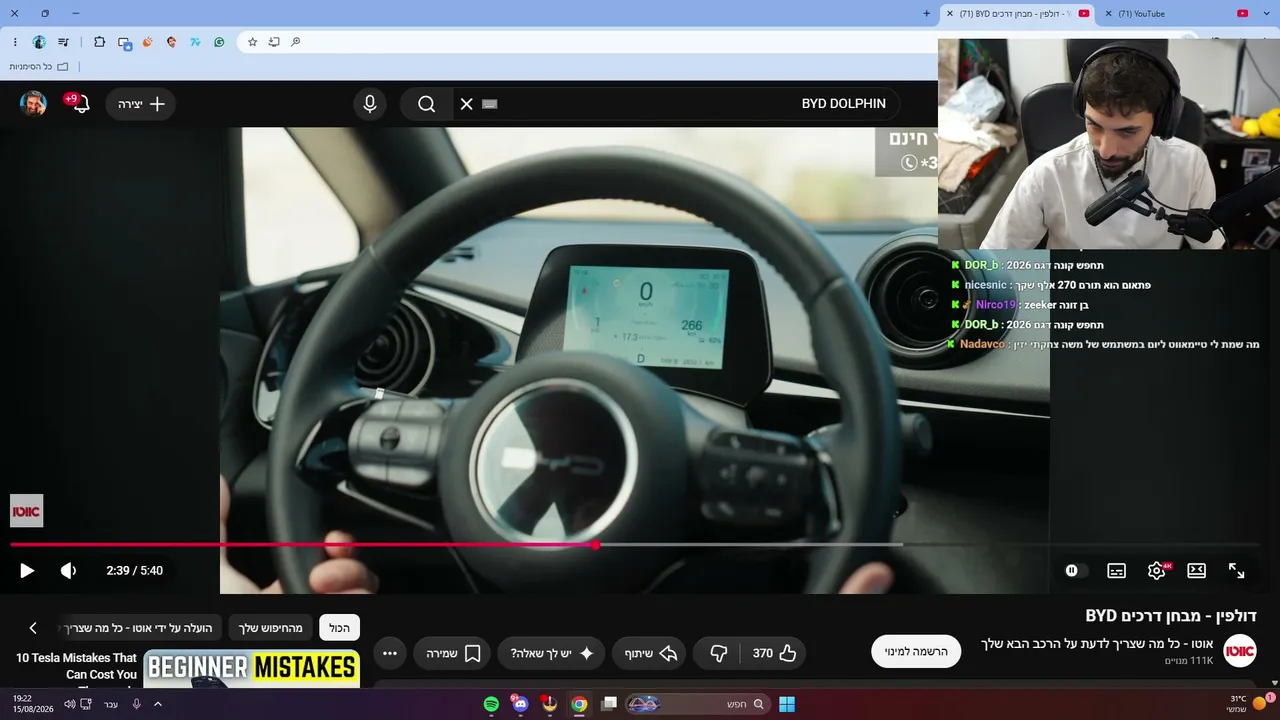Open the Chrome media controls icon
Screen dimensions: 1280x720
pos(64,42)
